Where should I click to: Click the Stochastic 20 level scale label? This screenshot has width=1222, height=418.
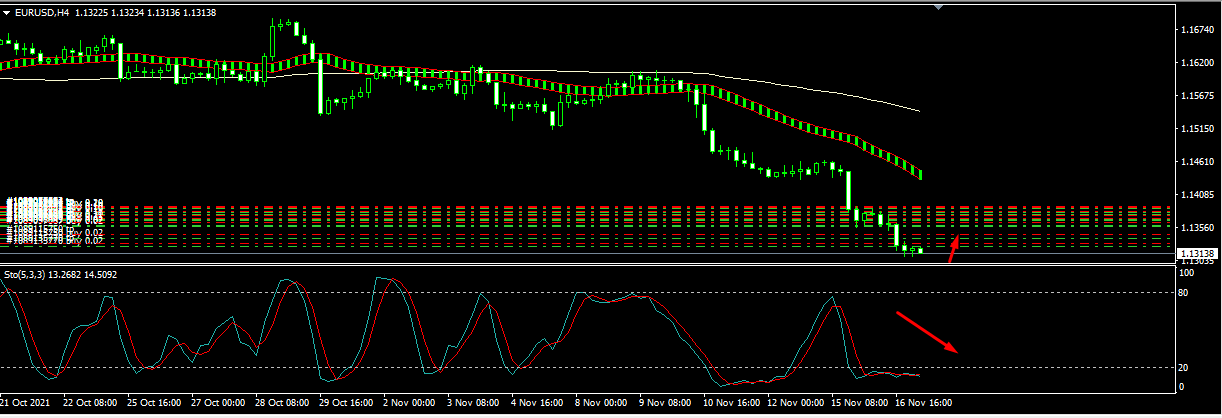coord(1186,367)
